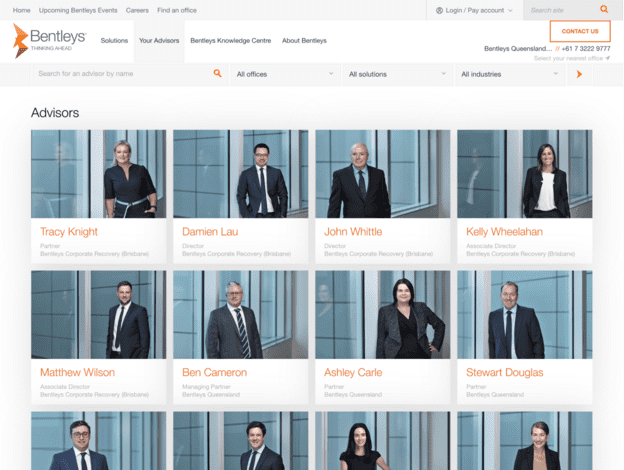This screenshot has height=470, width=624.
Task: Click the Ashley Carle name link
Action: 353,372
